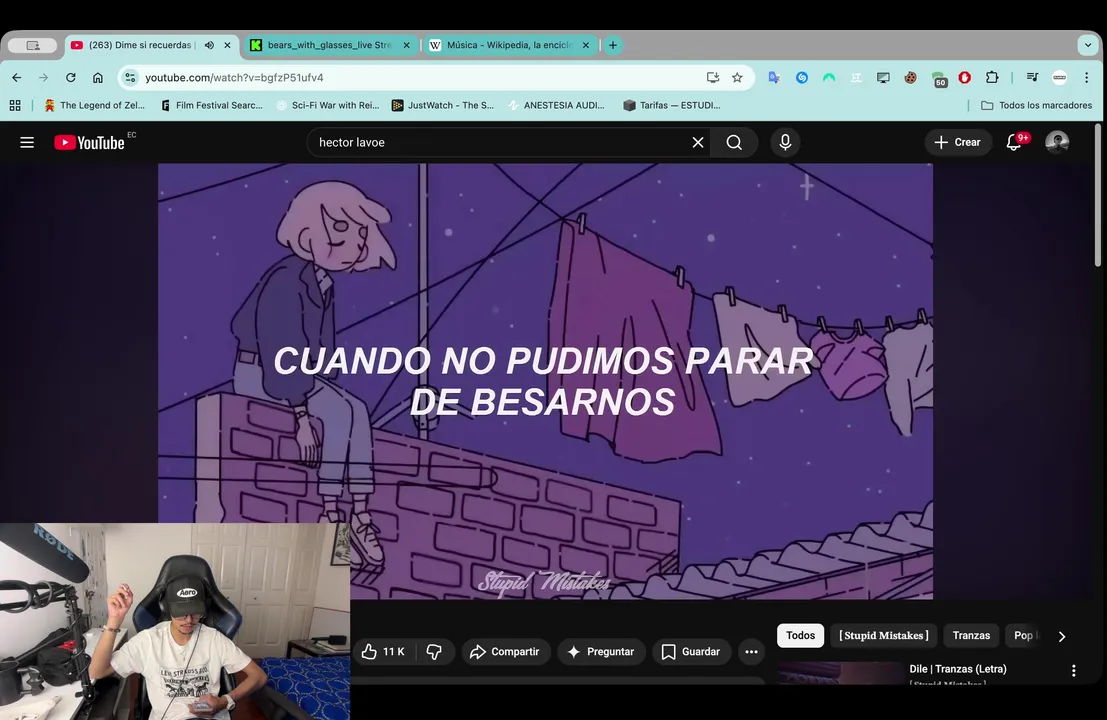This screenshot has width=1107, height=720.
Task: Open 'The Legend of Zel...' bookmark
Action: 95,105
